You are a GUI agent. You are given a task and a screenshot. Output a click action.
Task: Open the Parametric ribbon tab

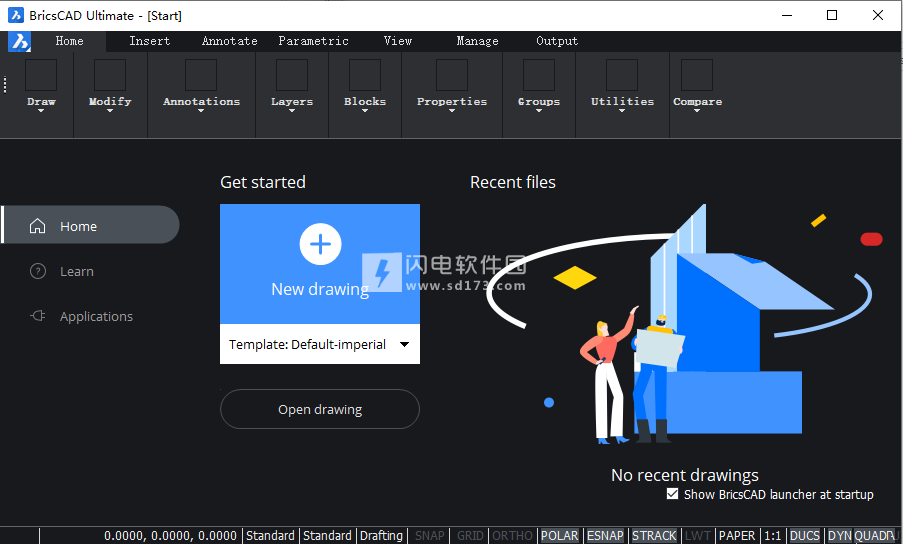313,41
